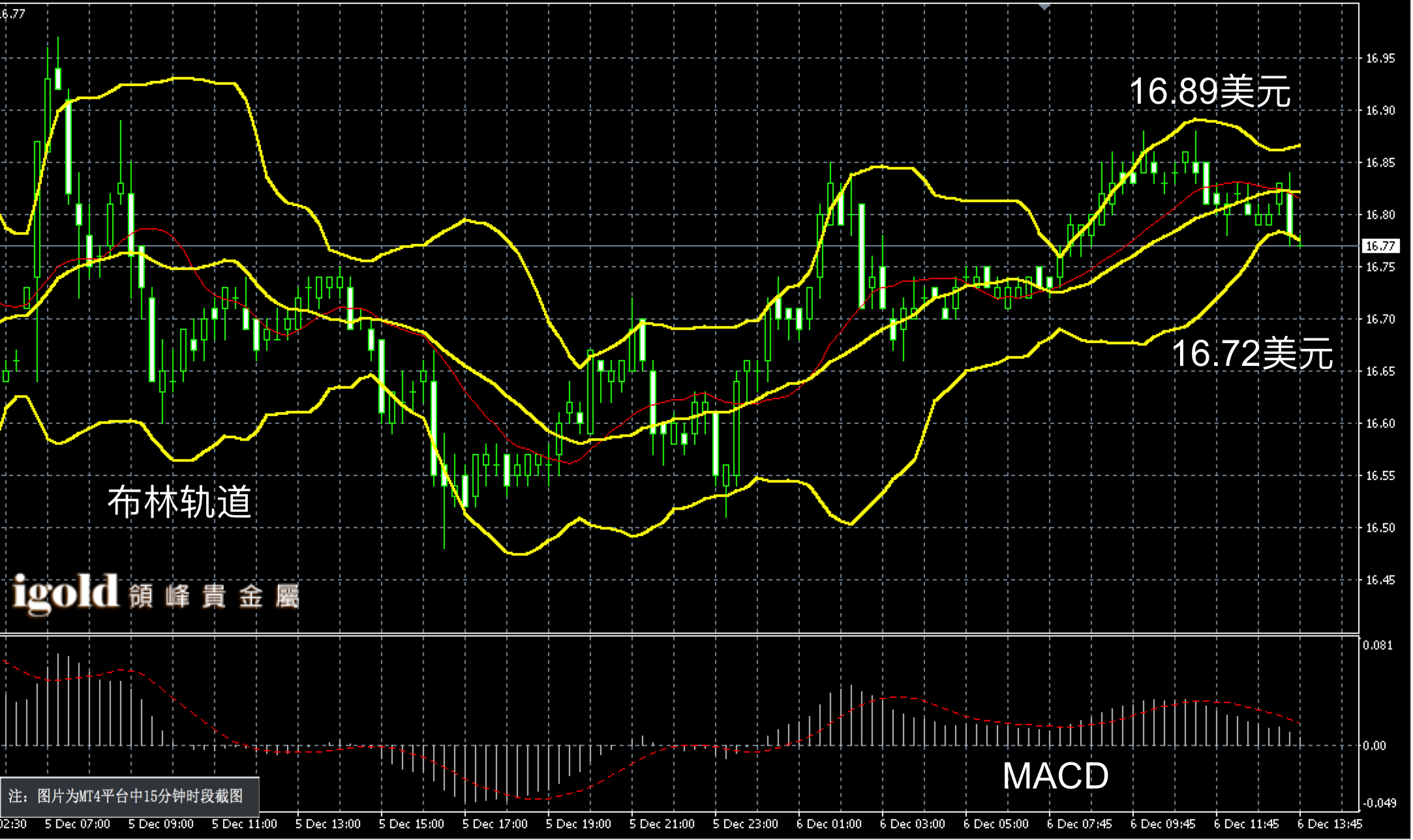
Task: Click the 16.95 price scale label
Action: (1380, 59)
